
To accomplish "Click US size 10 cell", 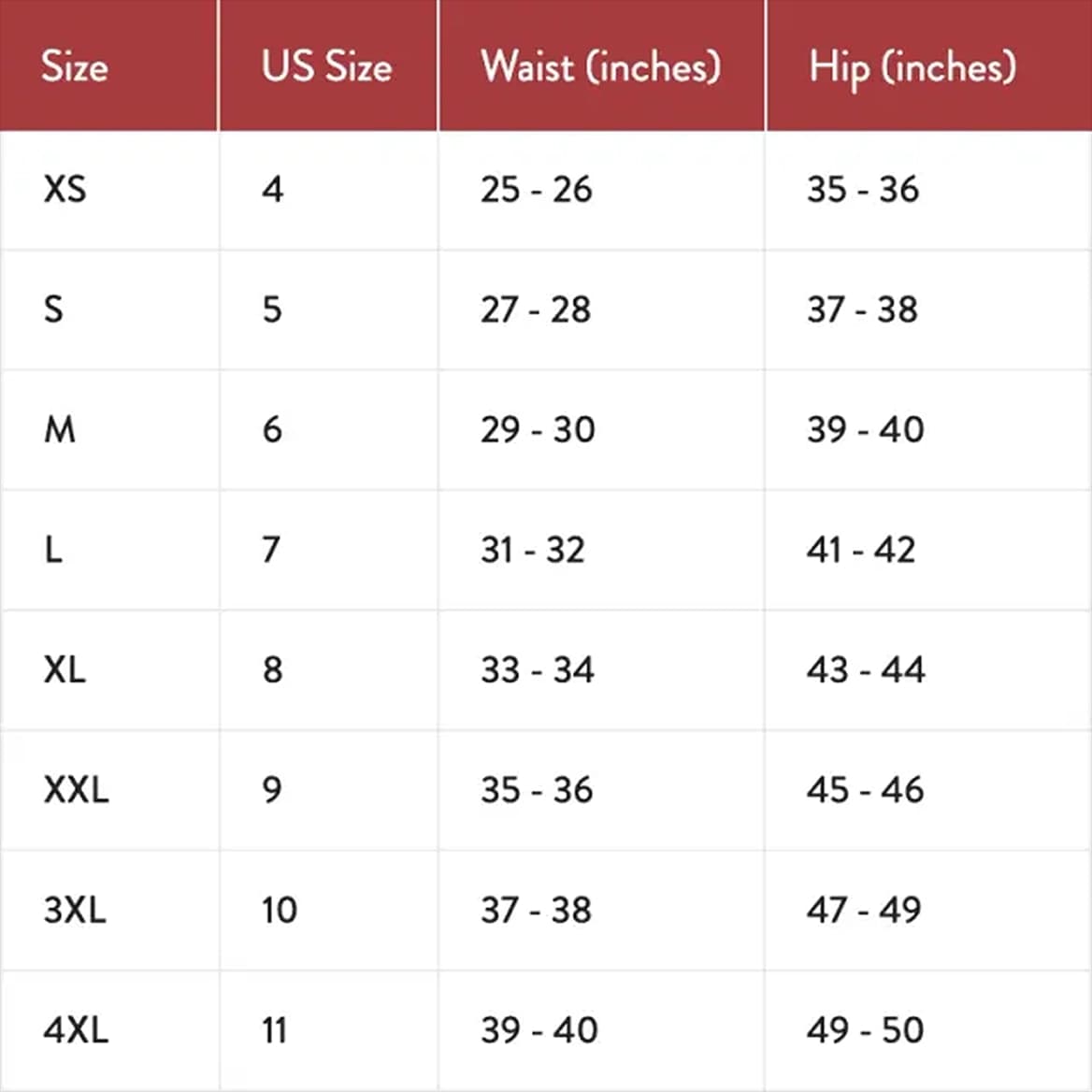I will pos(279,909).
